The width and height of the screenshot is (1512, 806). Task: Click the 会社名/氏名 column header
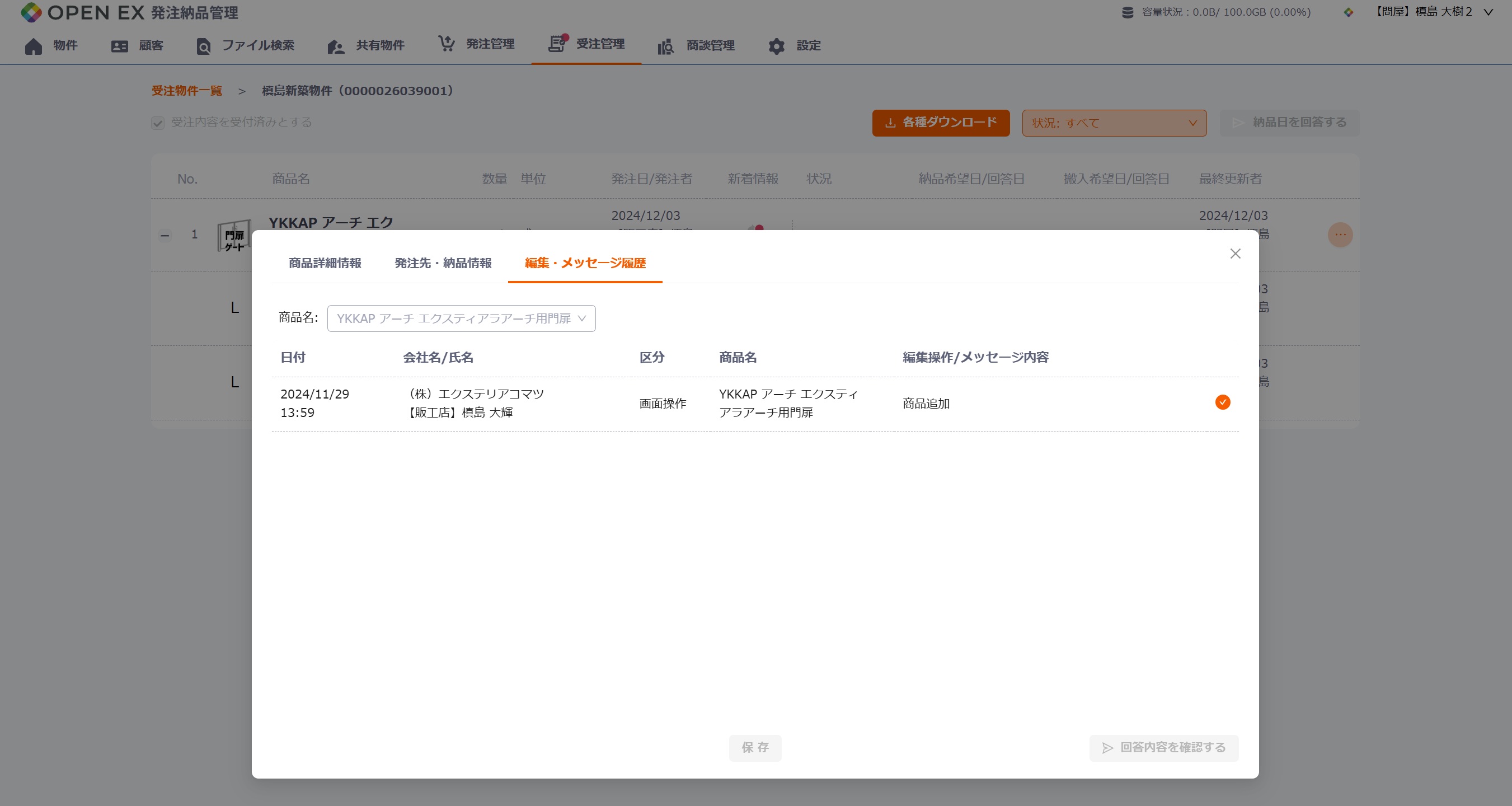click(x=438, y=358)
